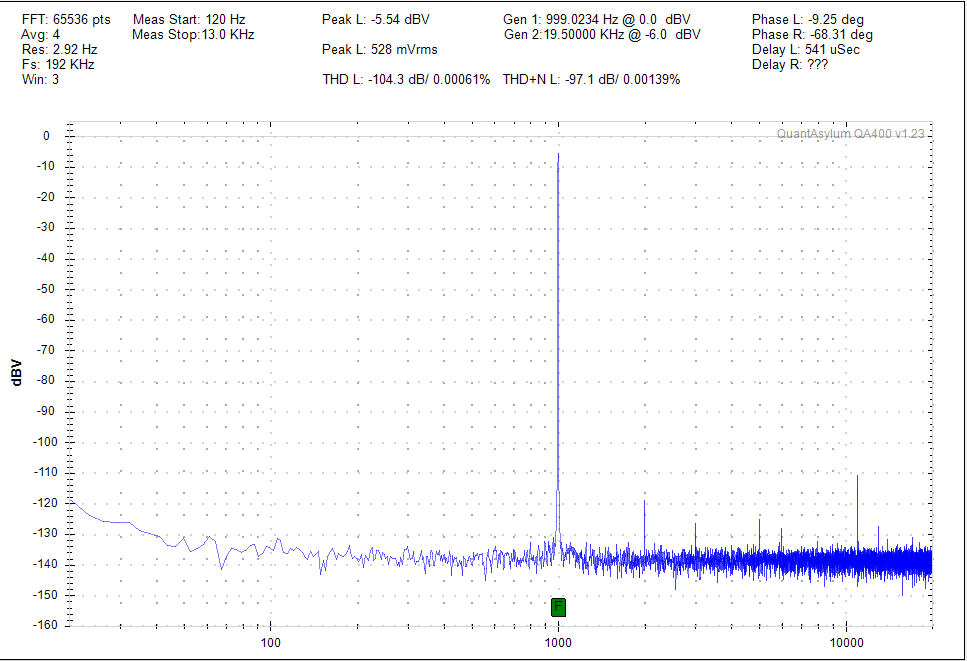Click the -70 y-axis label
The width and height of the screenshot is (967, 661).
click(x=46, y=350)
